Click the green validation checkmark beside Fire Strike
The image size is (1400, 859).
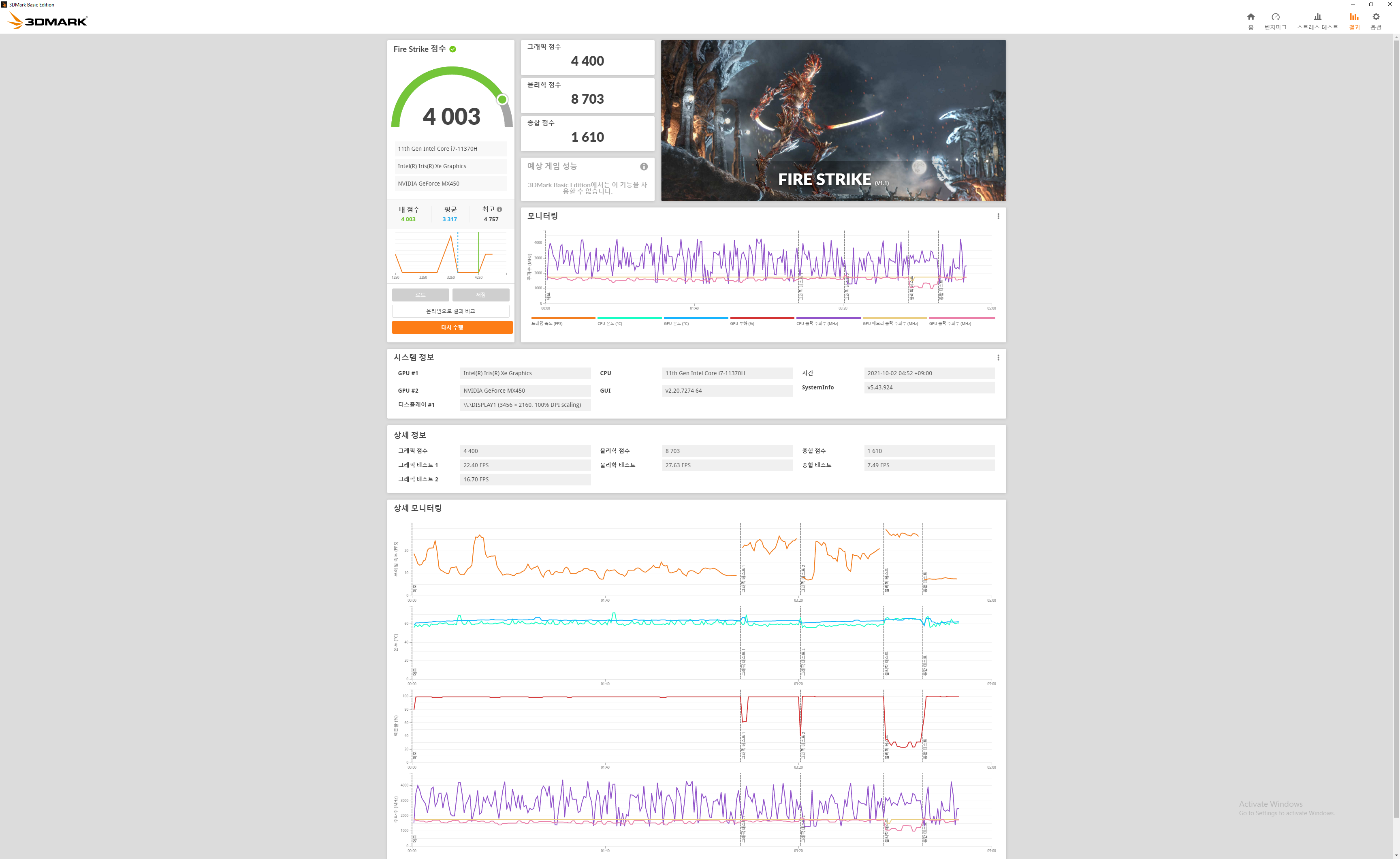453,49
